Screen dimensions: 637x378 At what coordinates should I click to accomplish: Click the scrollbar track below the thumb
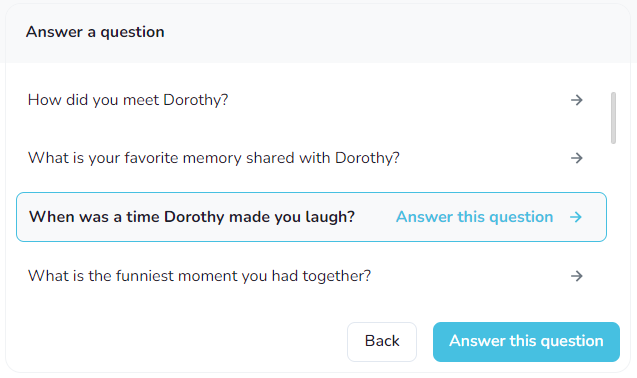tap(613, 224)
